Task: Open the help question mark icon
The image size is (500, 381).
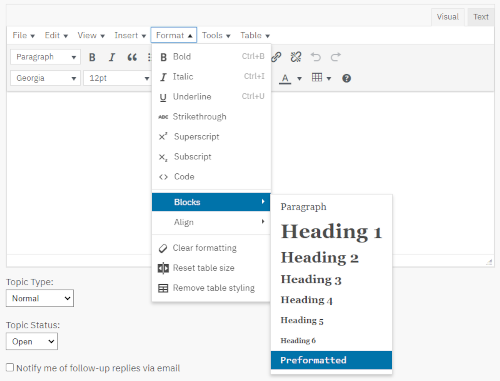Action: tap(346, 78)
